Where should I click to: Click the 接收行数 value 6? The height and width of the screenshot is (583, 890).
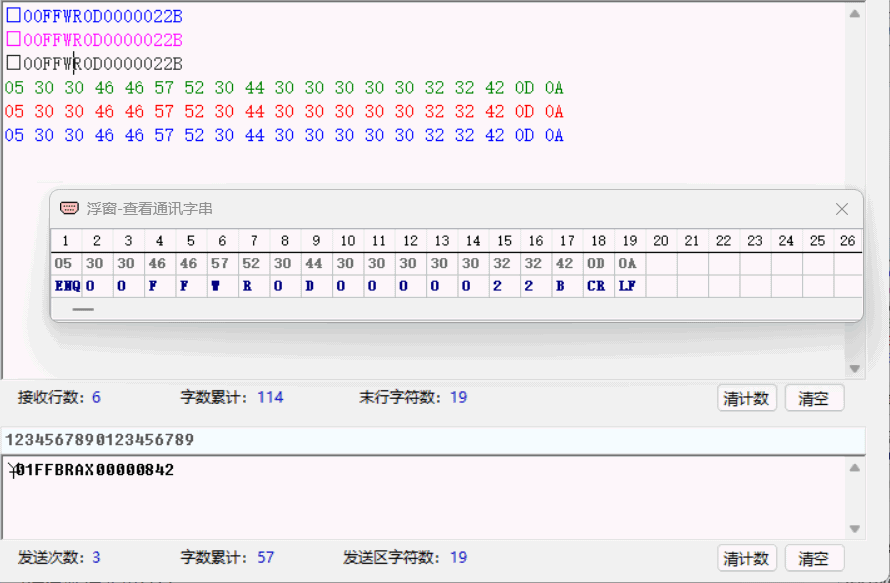pyautogui.click(x=96, y=397)
